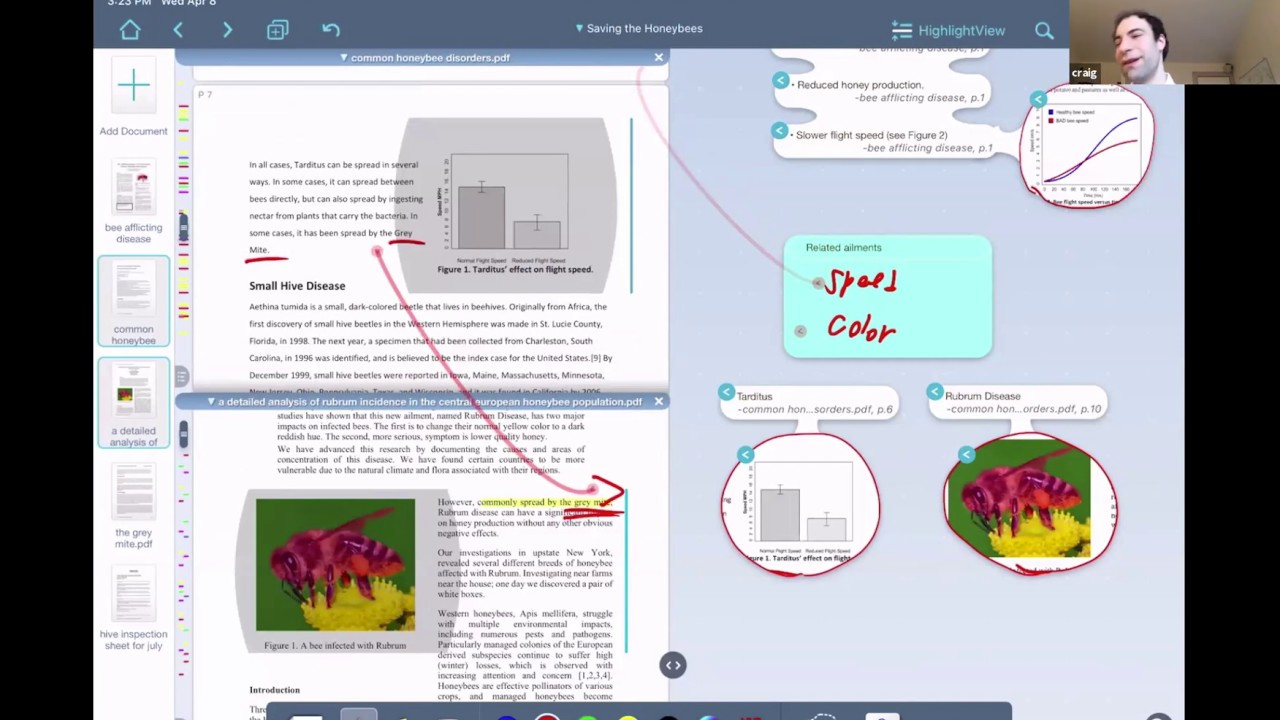
Task: Select the Related ailments note card
Action: (888, 296)
